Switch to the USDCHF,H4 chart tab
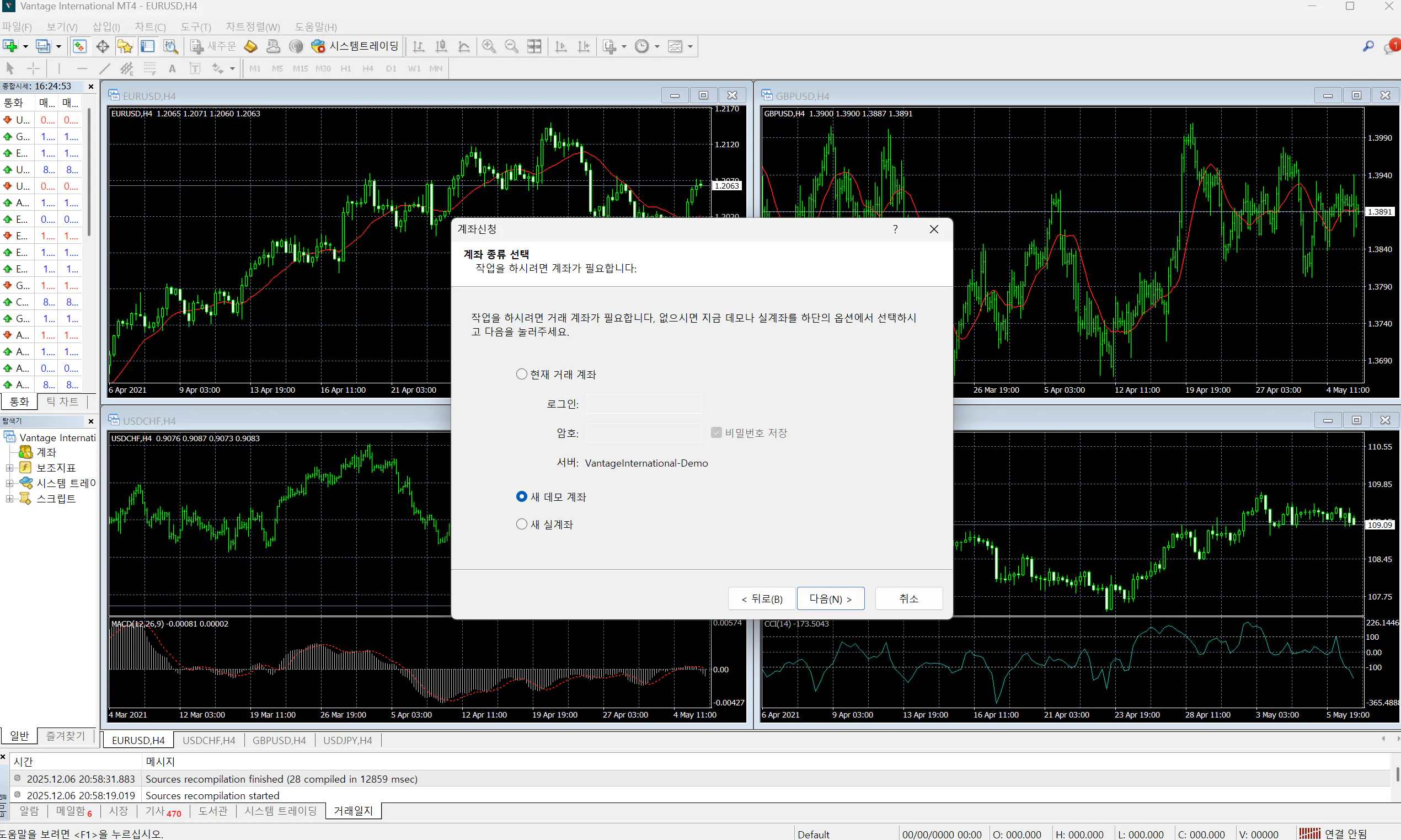The image size is (1401, 840). (209, 740)
